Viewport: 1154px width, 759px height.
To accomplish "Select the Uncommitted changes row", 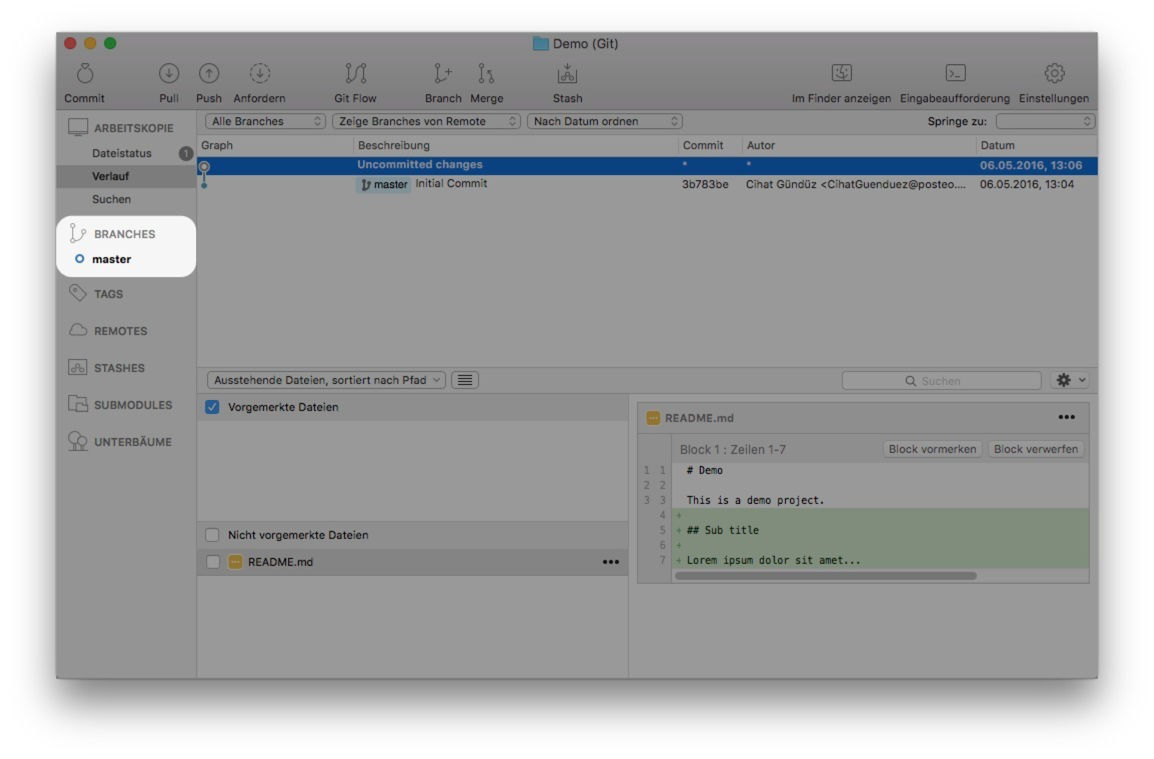I will tap(647, 165).
